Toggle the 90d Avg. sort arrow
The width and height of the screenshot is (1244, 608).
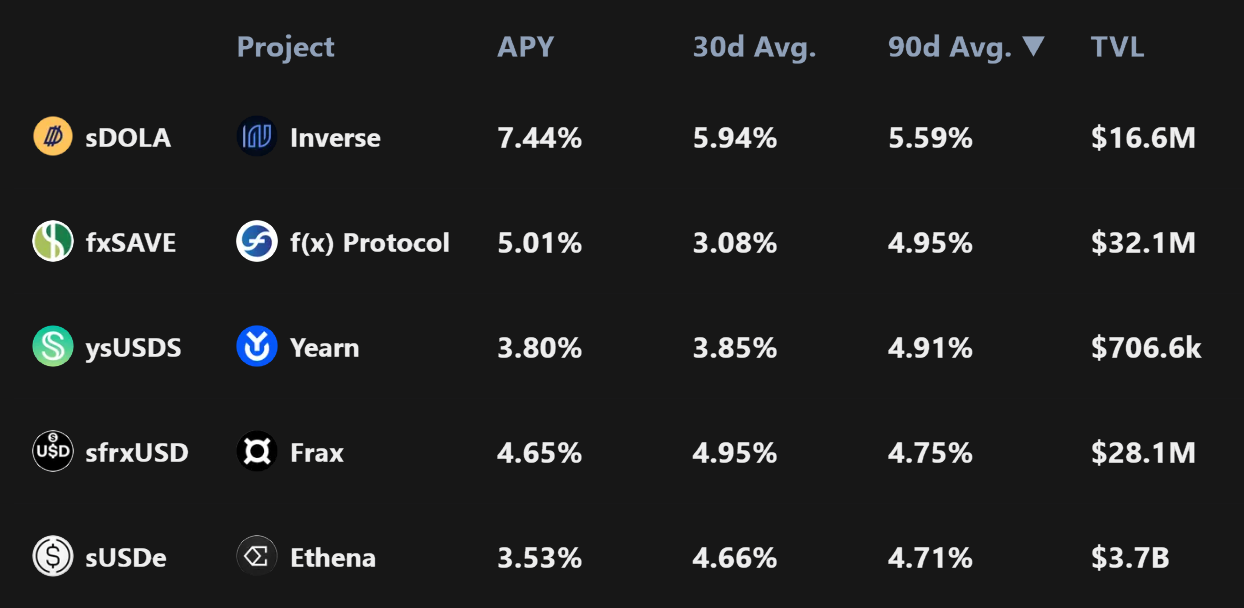1034,46
